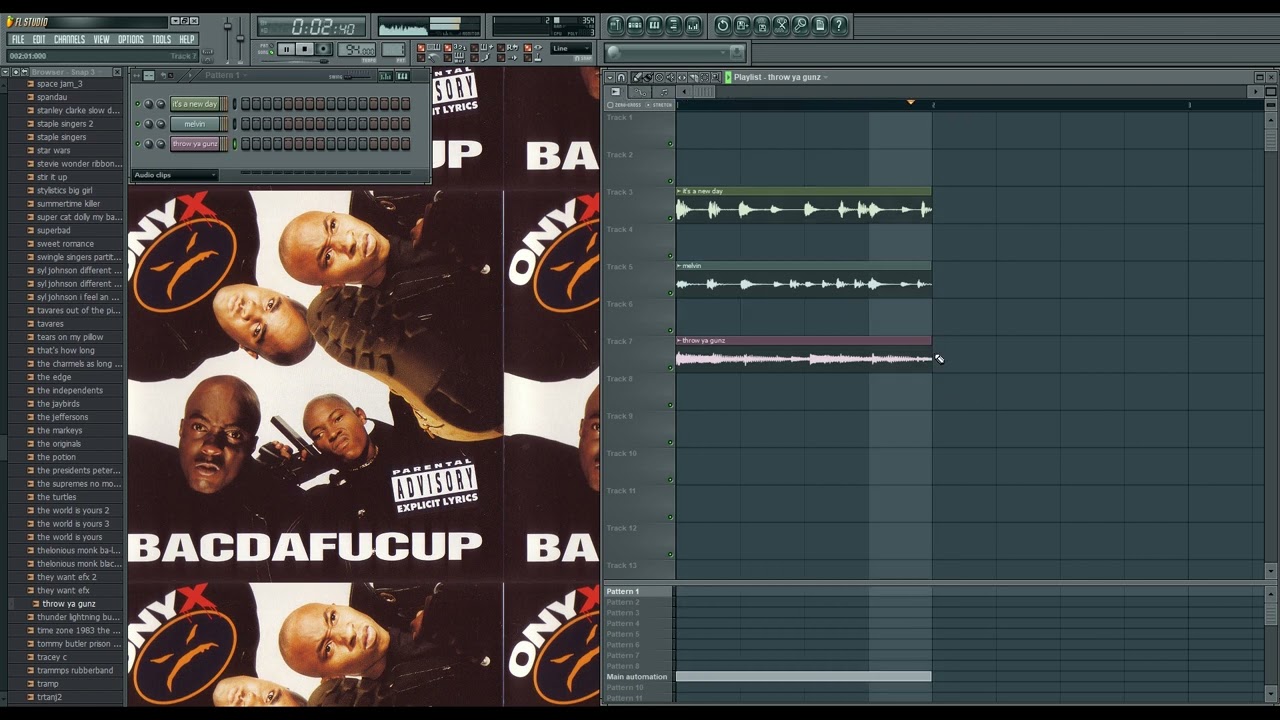Click the undo history icon
This screenshot has height=720, width=1280.
point(723,25)
